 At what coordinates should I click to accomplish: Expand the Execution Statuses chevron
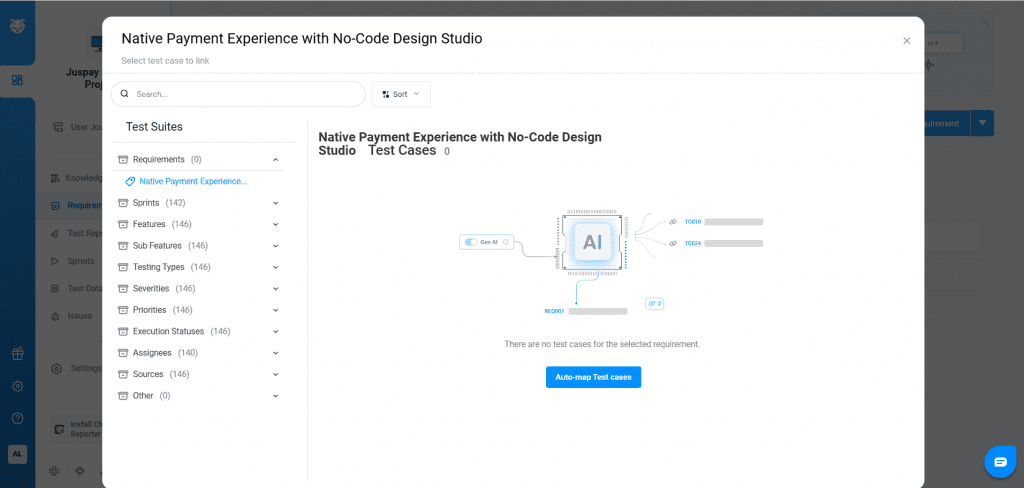click(x=275, y=332)
